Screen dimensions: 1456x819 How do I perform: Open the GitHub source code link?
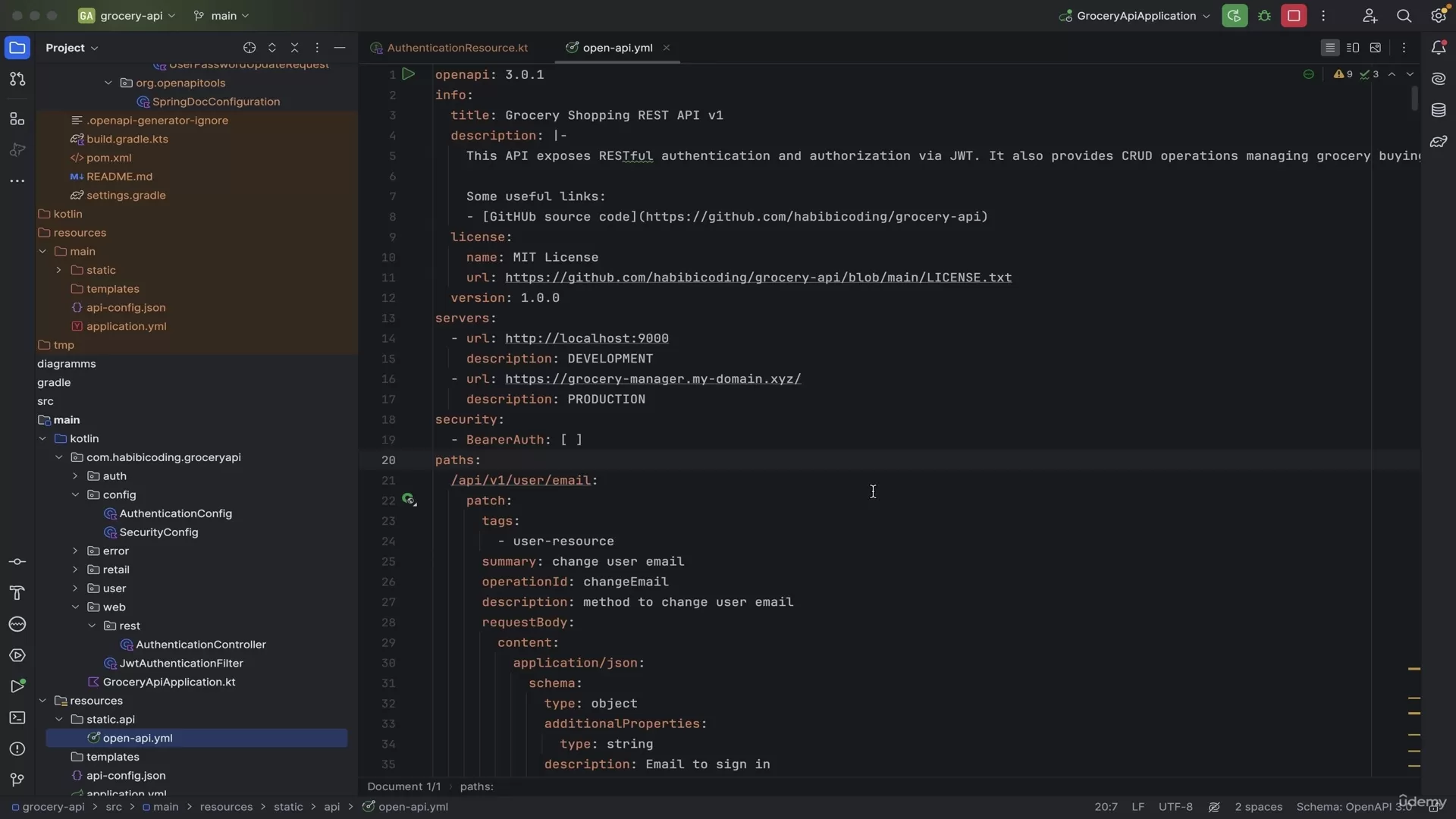(x=811, y=217)
